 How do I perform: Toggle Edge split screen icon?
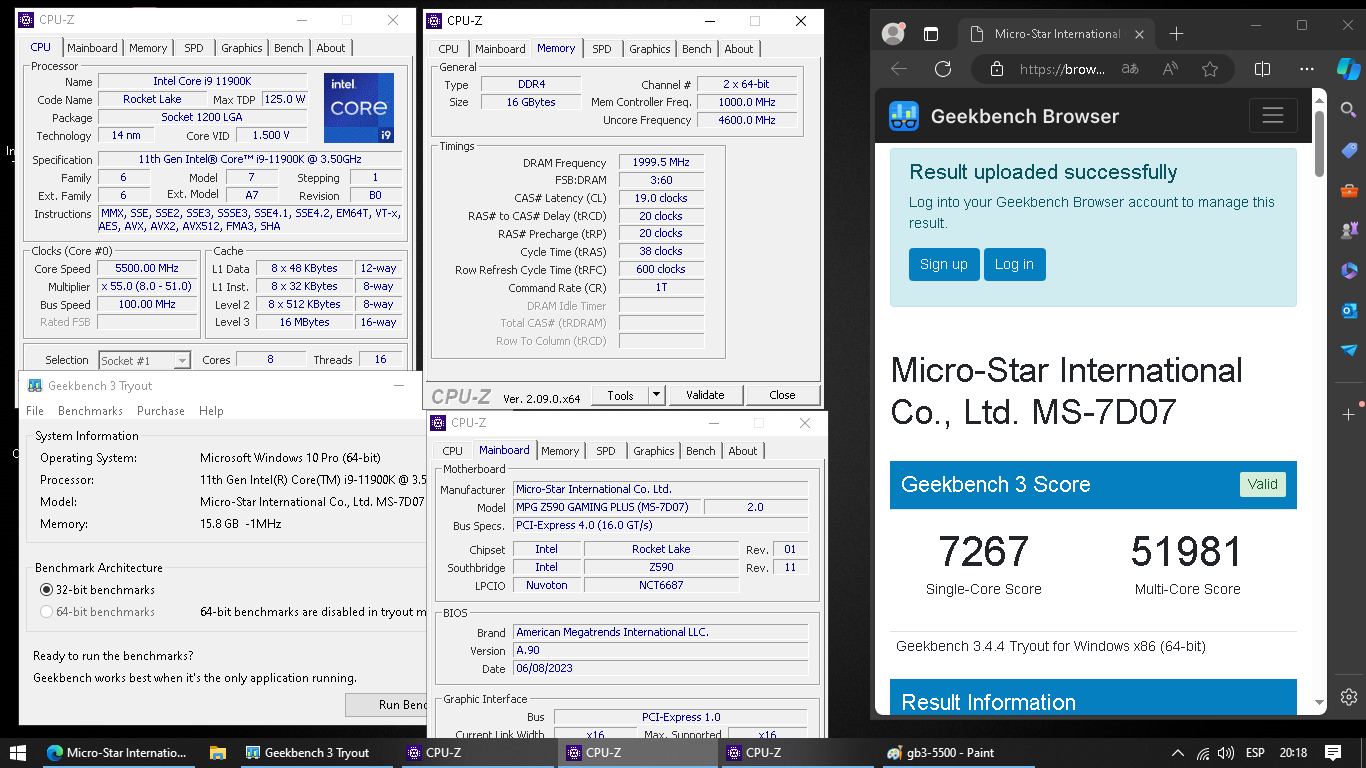pyautogui.click(x=1262, y=69)
